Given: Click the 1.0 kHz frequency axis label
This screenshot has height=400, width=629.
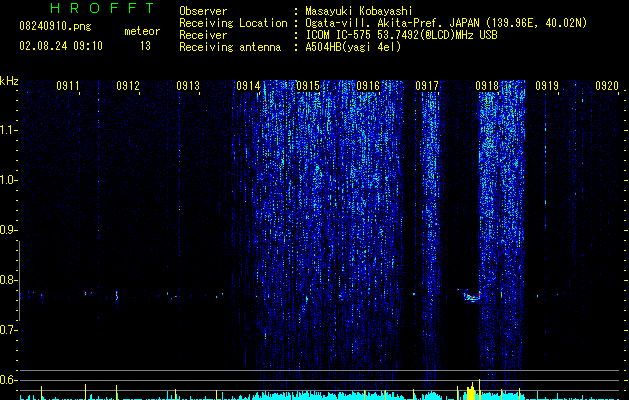Looking at the screenshot, I should (8, 180).
